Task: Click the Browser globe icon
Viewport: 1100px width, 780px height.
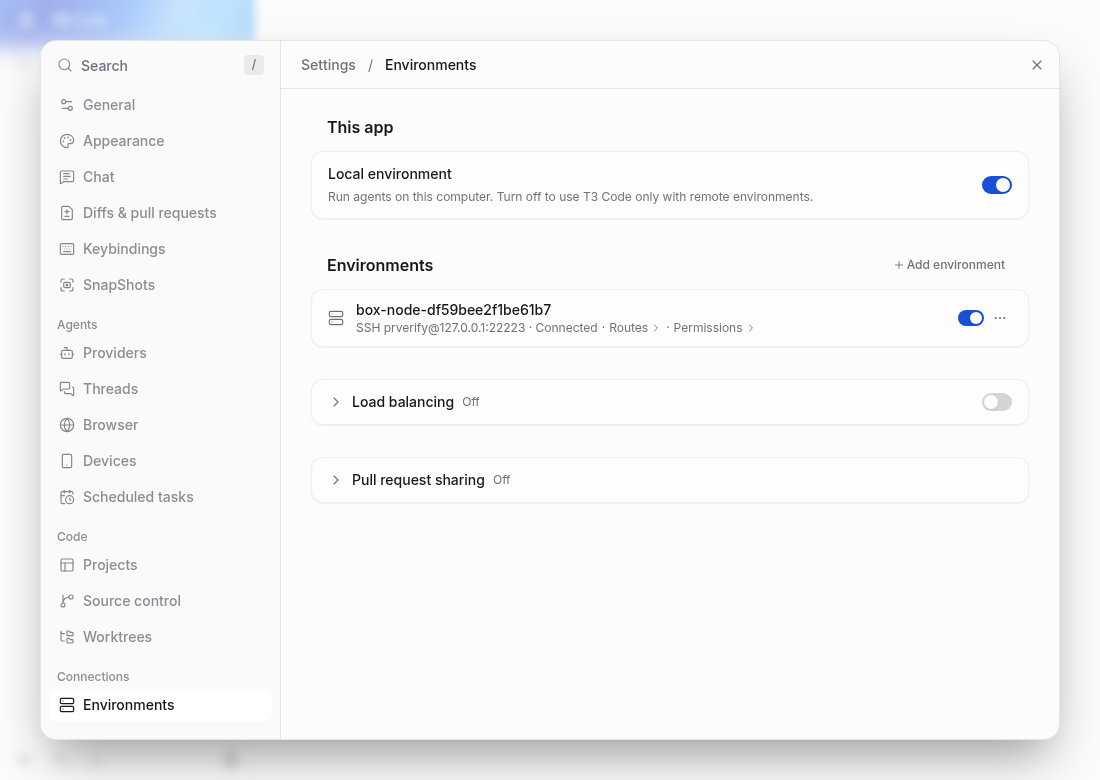Action: (67, 425)
